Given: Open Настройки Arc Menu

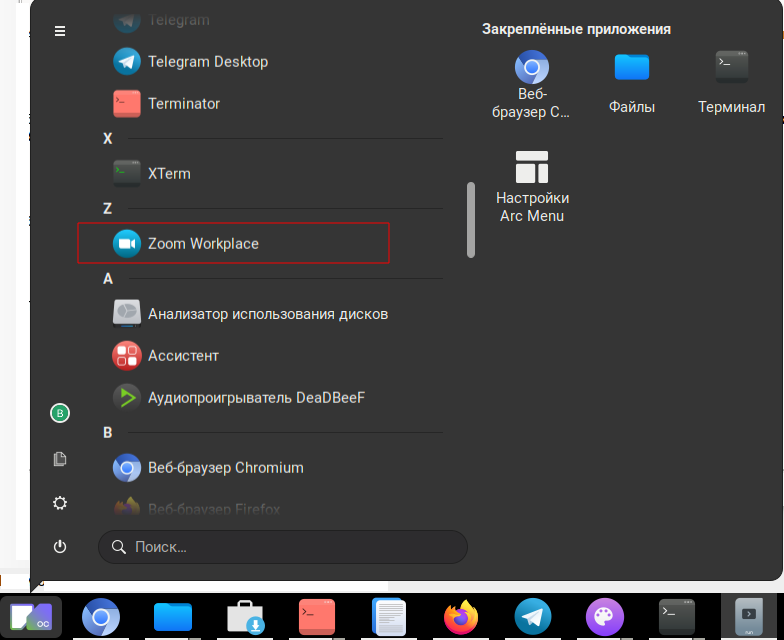Looking at the screenshot, I should coord(532,186).
